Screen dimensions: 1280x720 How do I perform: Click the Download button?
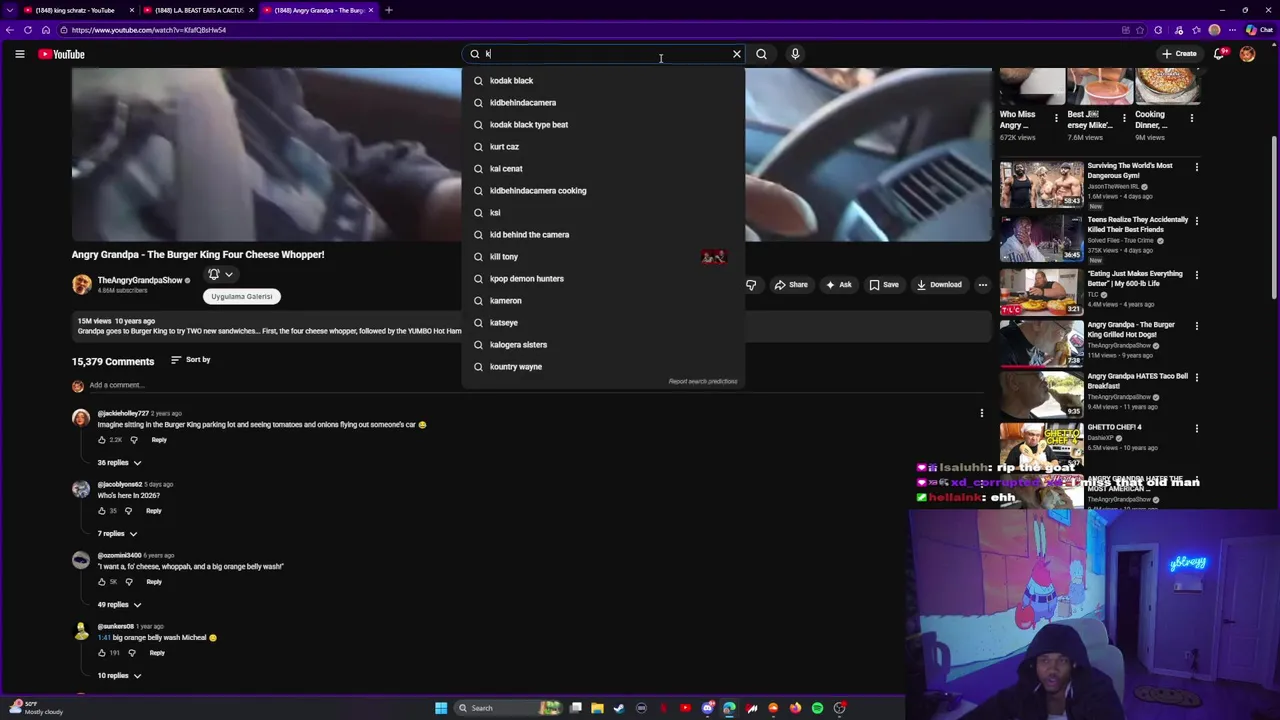point(939,285)
